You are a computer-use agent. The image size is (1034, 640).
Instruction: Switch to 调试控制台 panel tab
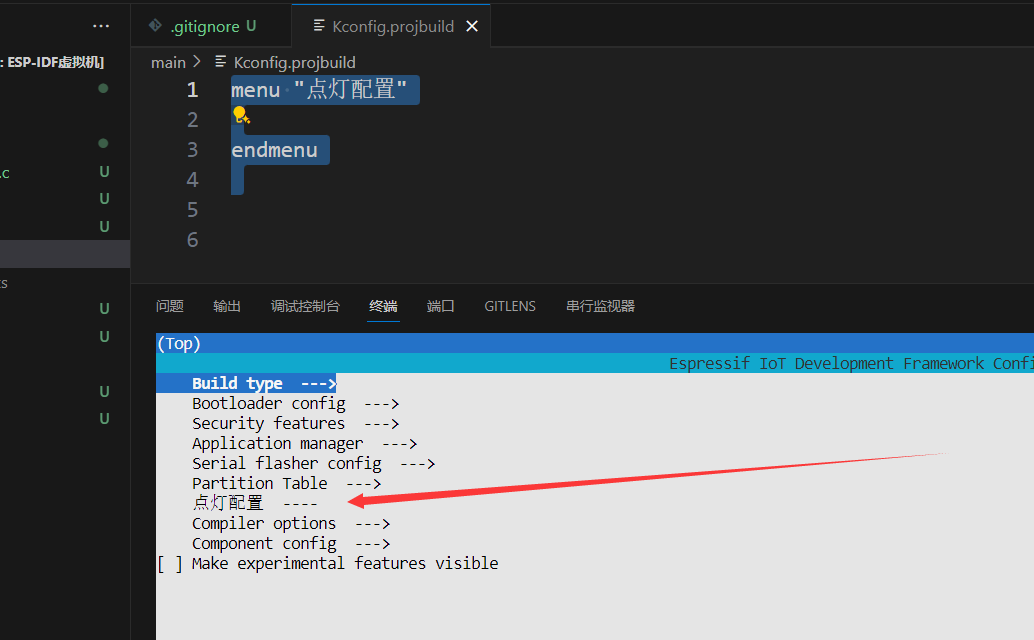pyautogui.click(x=305, y=306)
